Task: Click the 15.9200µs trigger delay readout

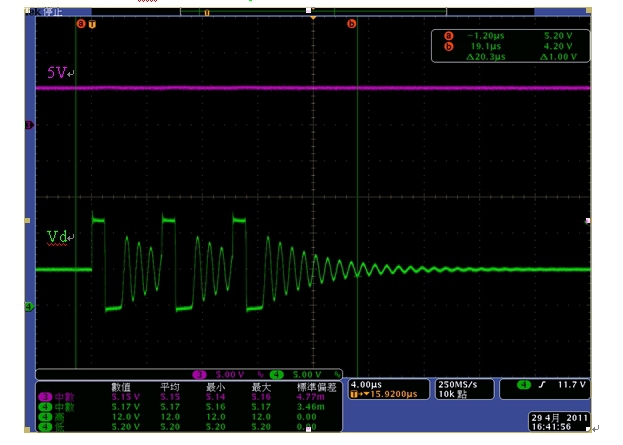Action: tap(393, 394)
